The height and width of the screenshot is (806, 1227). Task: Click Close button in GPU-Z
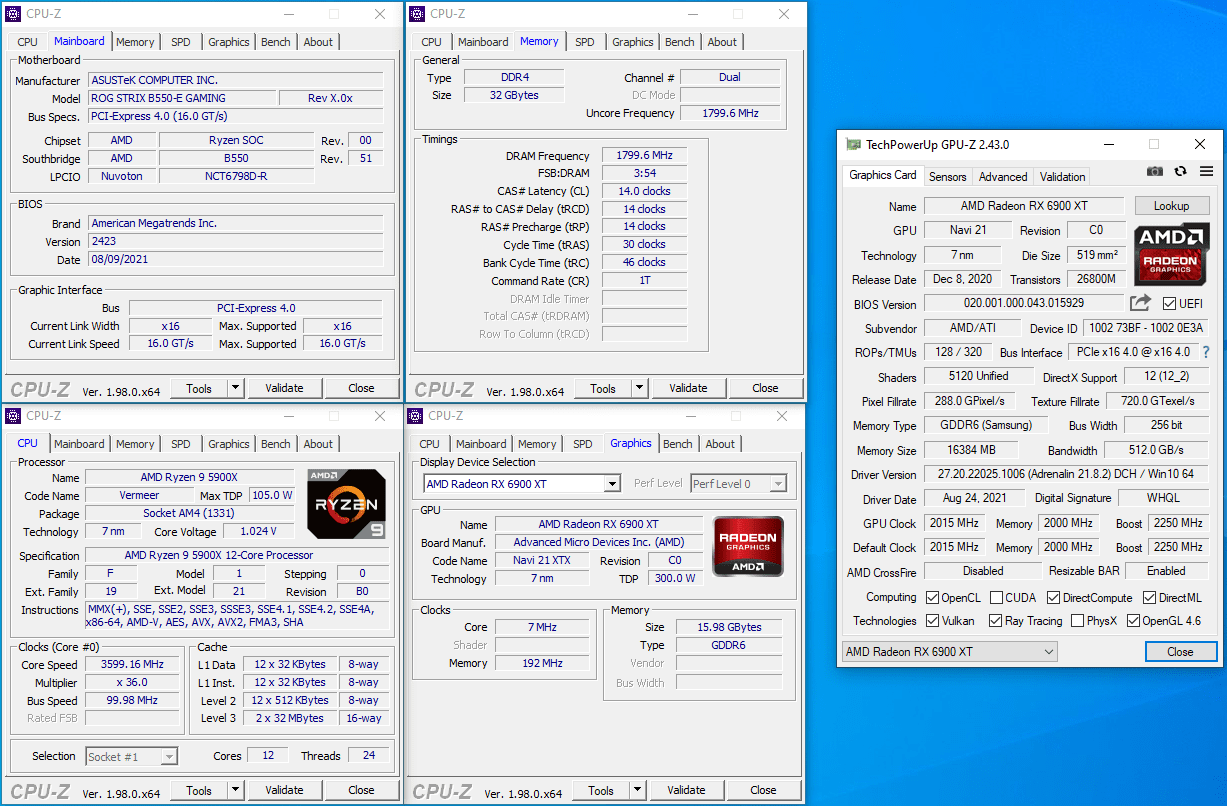click(x=1180, y=652)
